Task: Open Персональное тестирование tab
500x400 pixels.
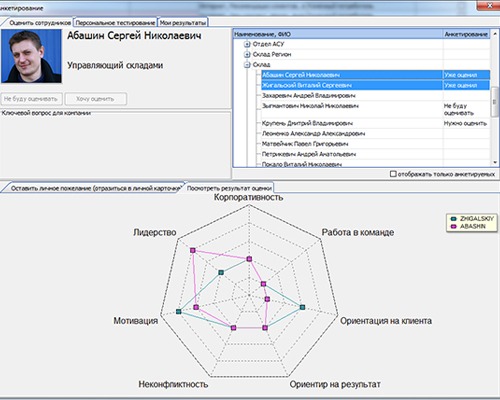Action: pos(115,23)
